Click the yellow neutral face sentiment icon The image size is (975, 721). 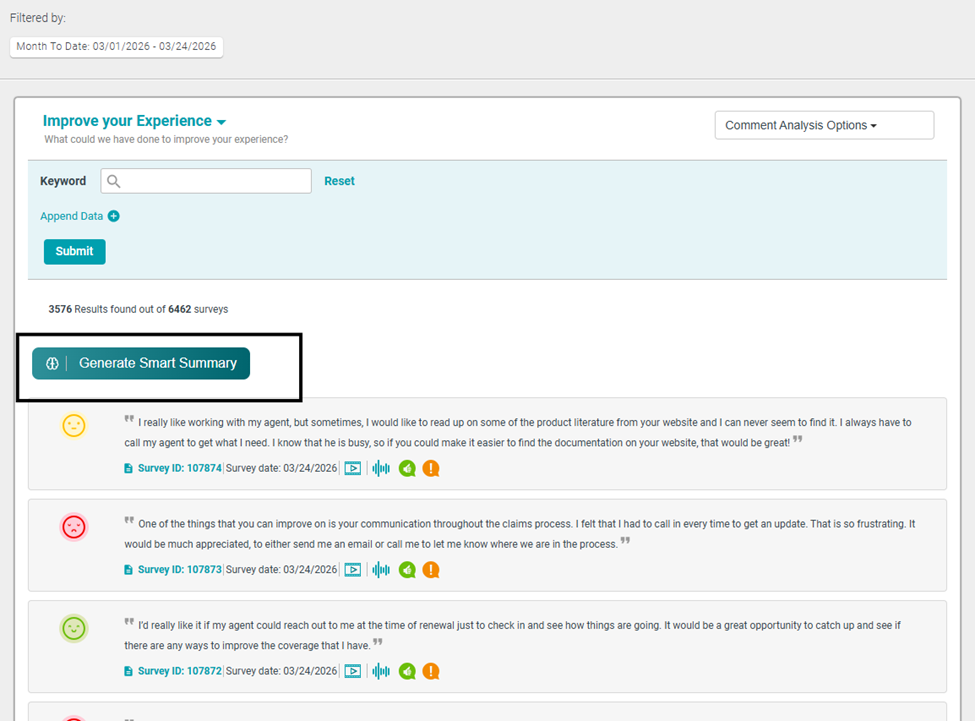point(74,426)
